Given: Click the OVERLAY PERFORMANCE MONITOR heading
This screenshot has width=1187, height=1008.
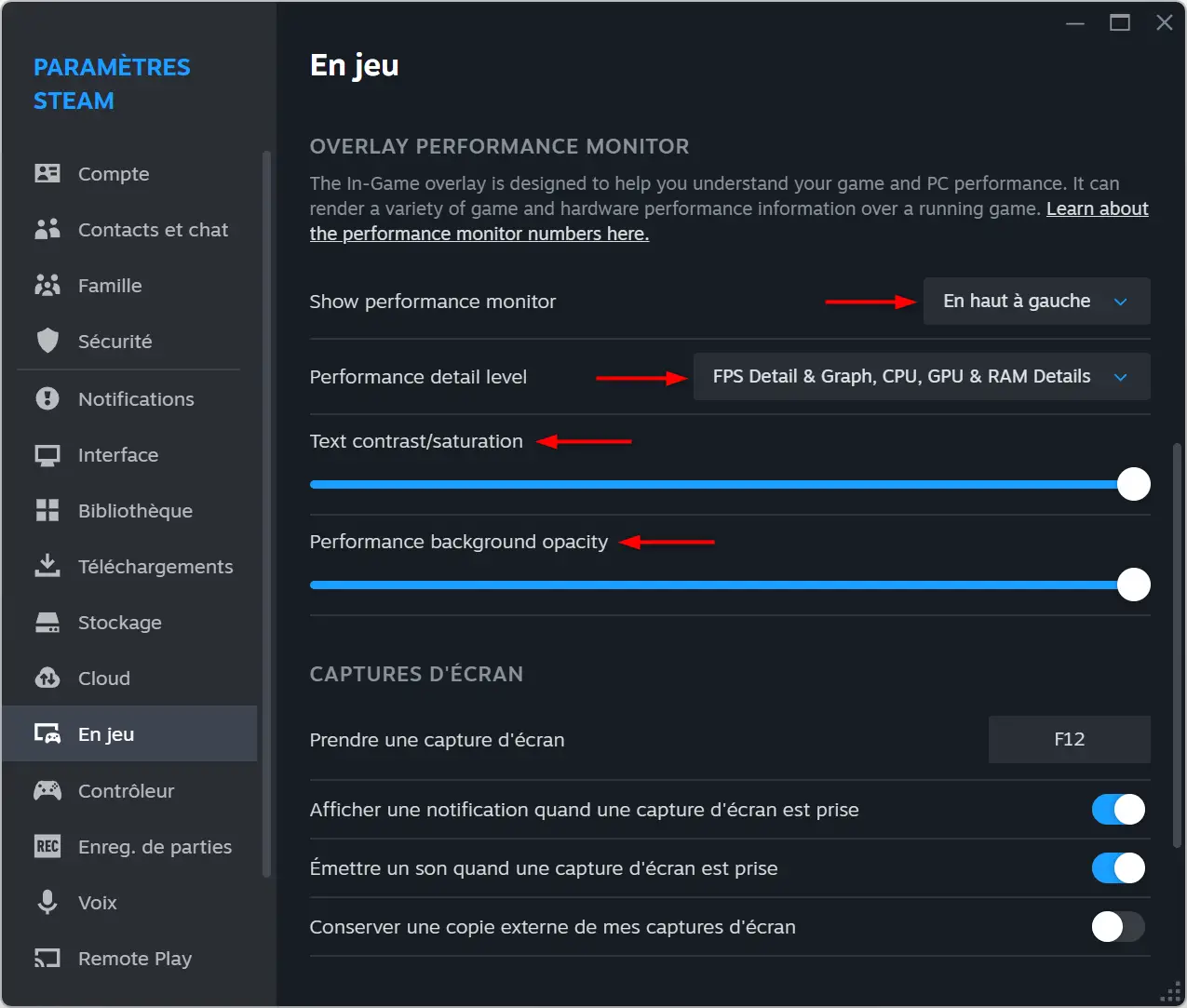Looking at the screenshot, I should point(500,146).
